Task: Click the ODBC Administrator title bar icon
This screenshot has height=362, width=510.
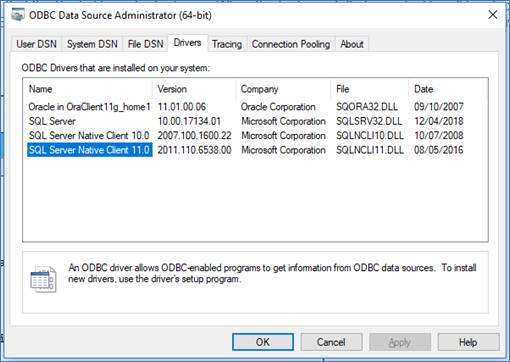Action: [x=17, y=15]
